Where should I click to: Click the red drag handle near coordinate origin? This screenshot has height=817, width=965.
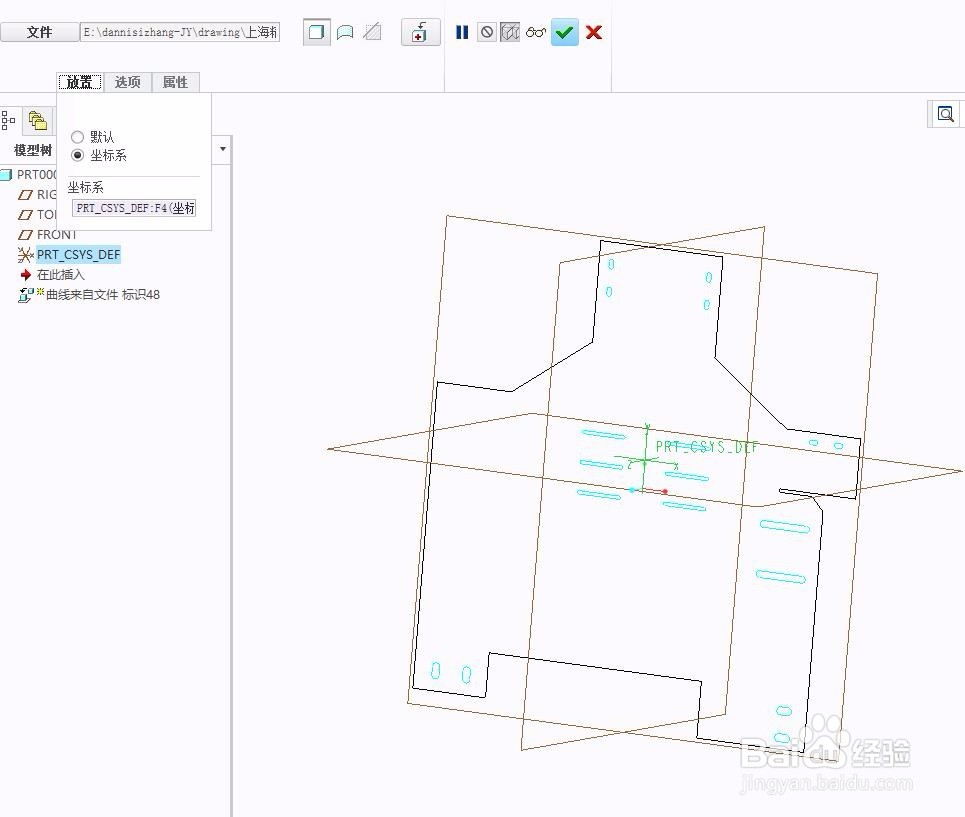click(665, 492)
